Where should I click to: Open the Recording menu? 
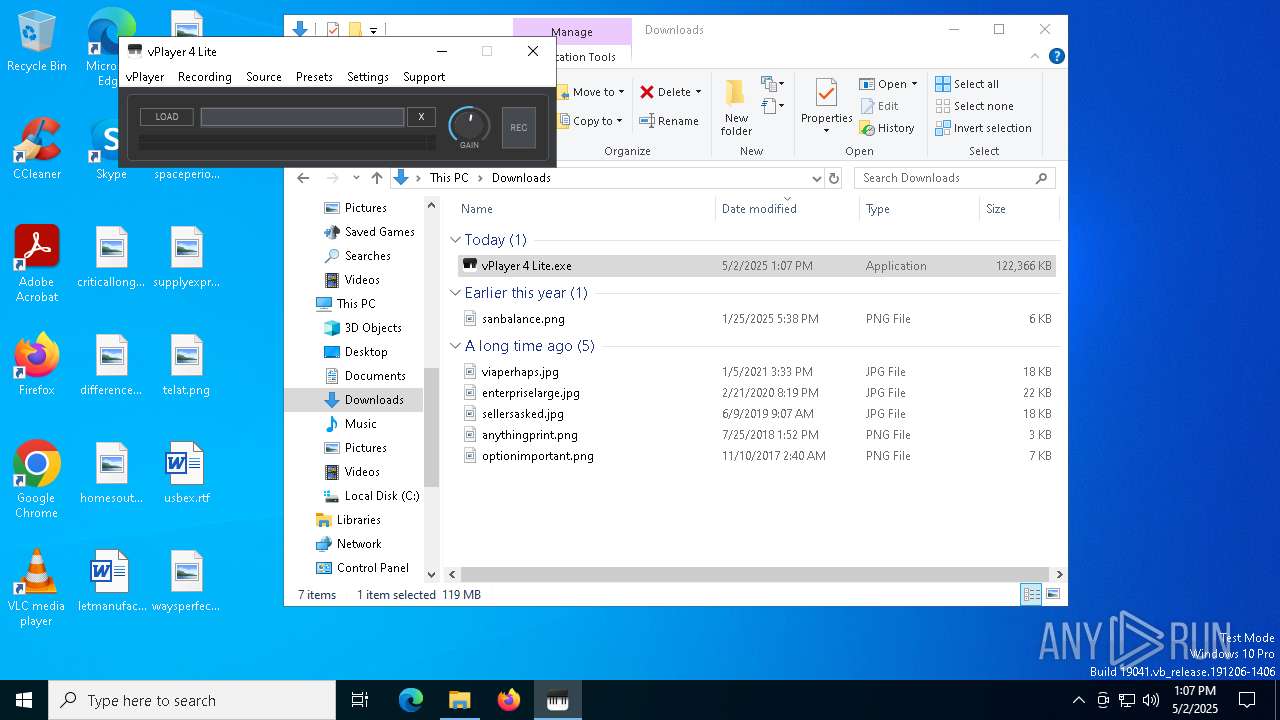click(x=205, y=77)
